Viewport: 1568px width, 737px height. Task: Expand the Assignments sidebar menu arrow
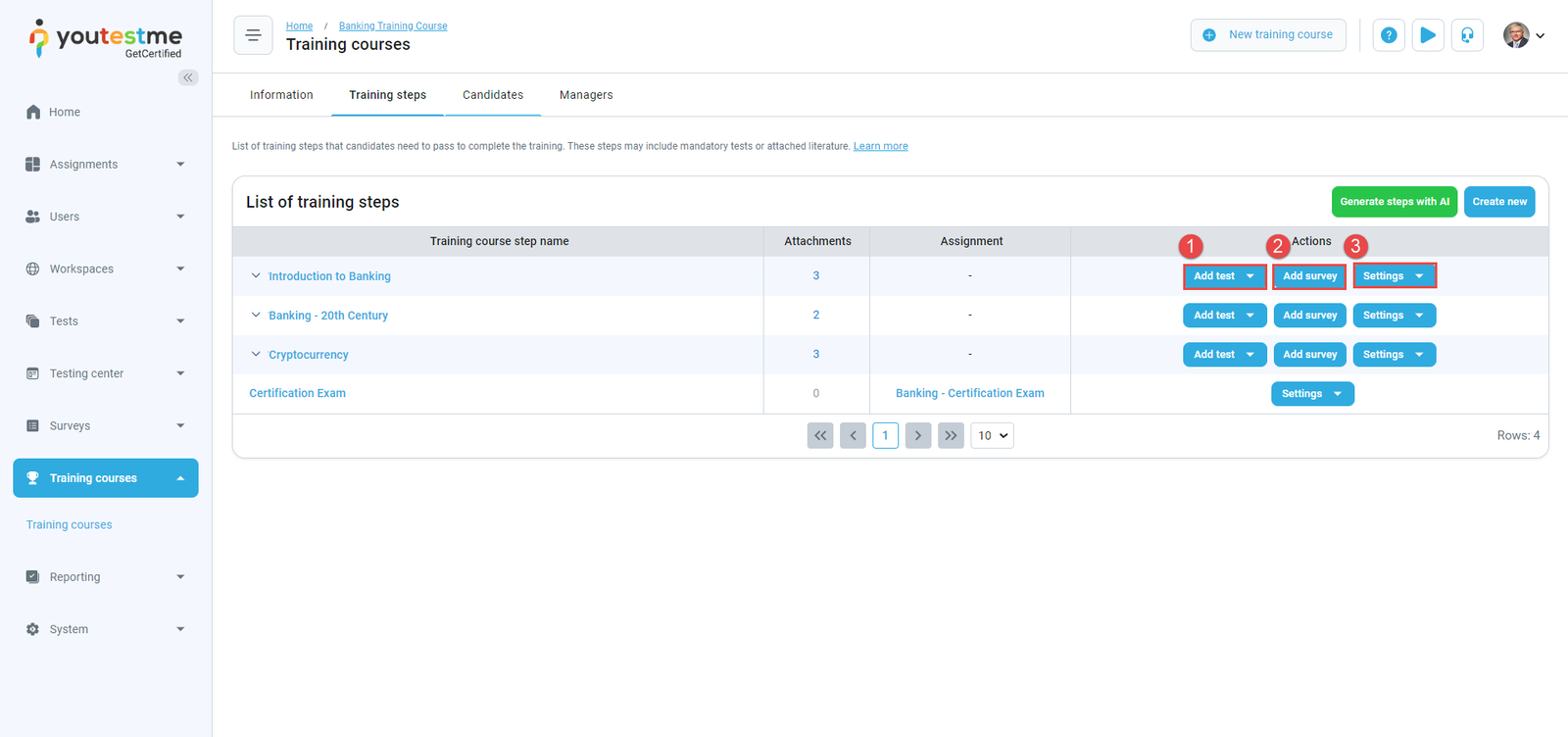[x=180, y=165]
